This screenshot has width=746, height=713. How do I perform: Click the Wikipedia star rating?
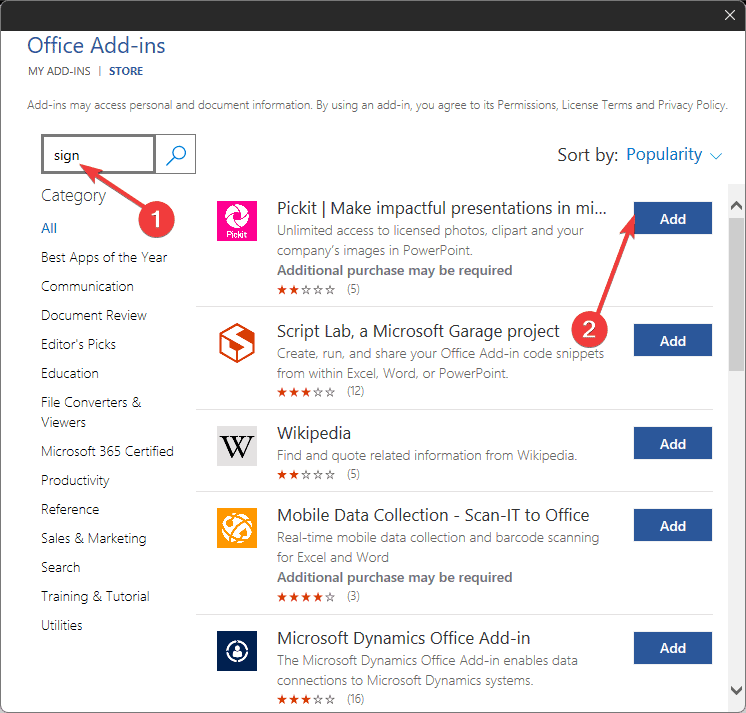[306, 475]
